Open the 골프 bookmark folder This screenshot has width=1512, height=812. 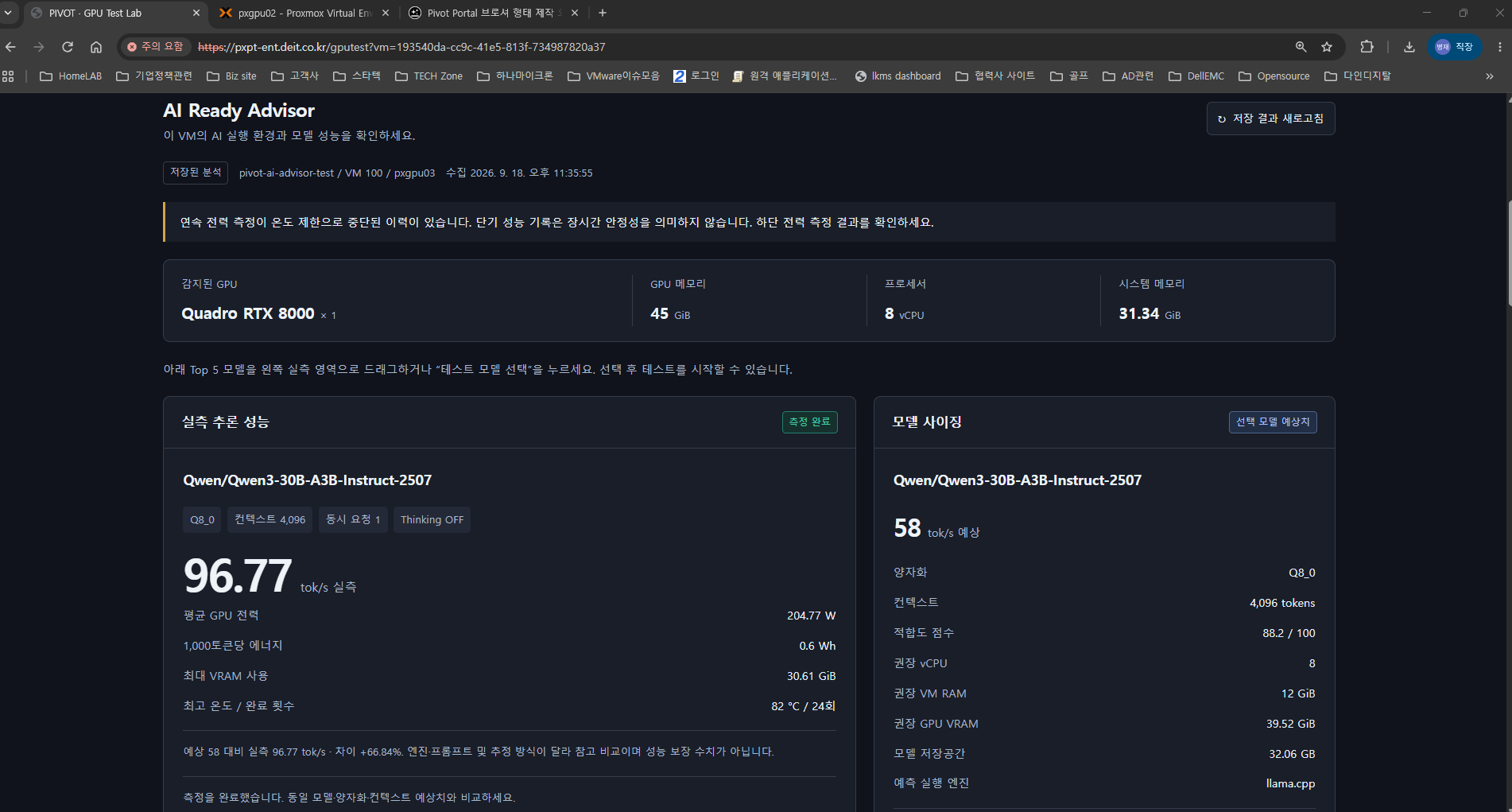pyautogui.click(x=1069, y=76)
